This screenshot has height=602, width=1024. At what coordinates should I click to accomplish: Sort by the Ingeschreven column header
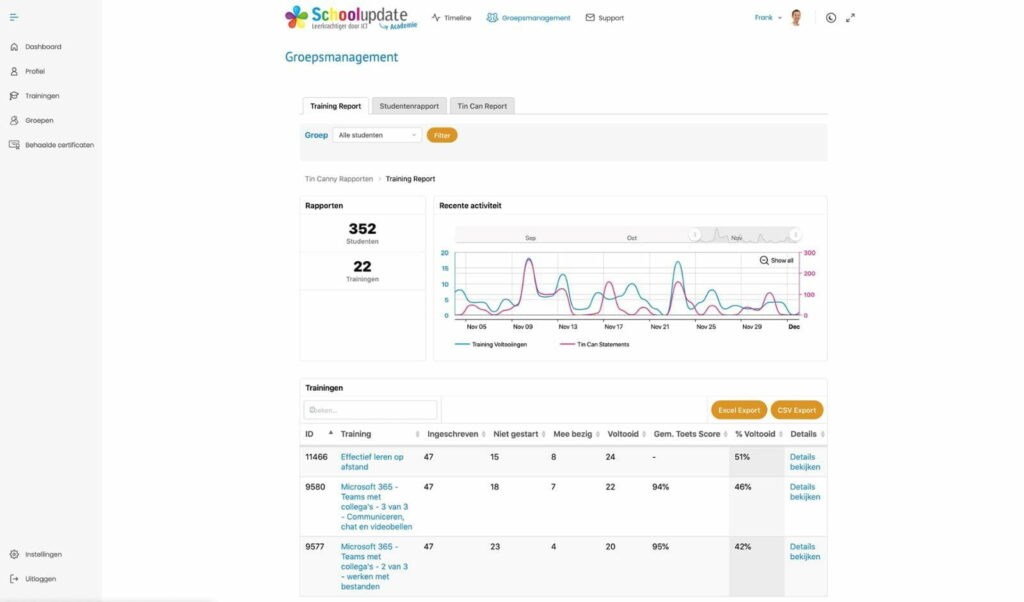tap(456, 434)
